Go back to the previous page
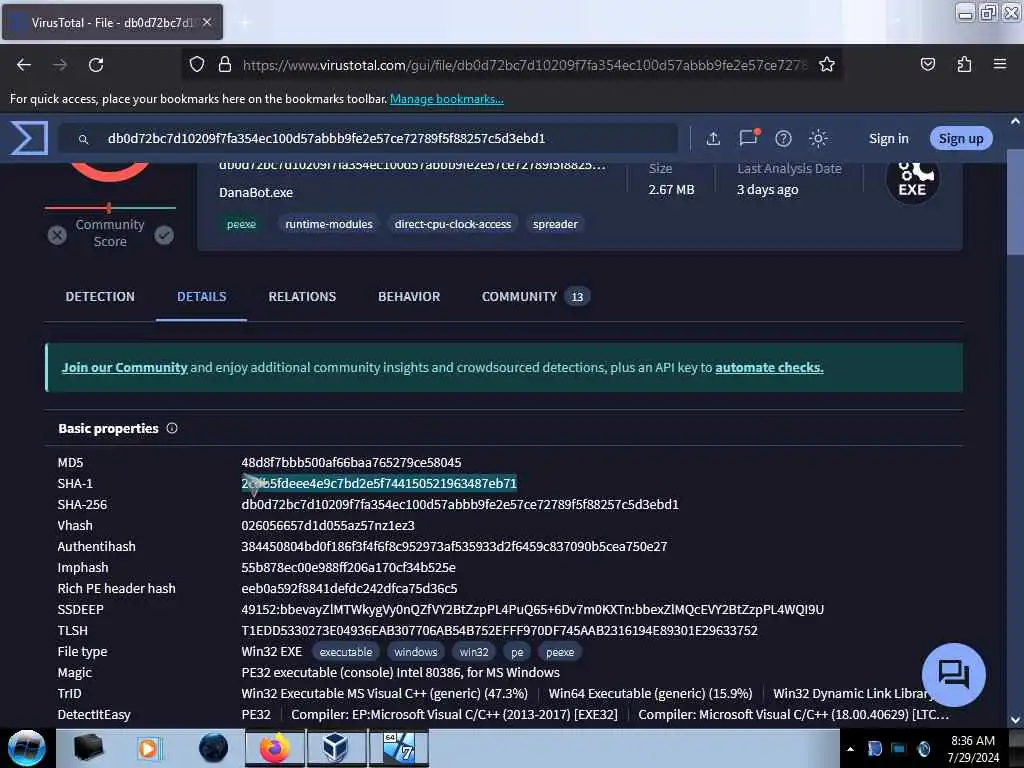 click(24, 65)
